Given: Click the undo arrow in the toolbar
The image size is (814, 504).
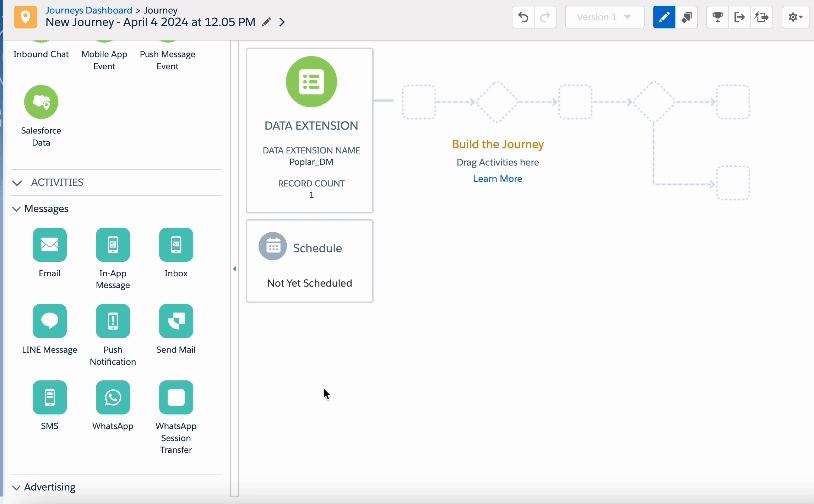Looking at the screenshot, I should point(523,17).
